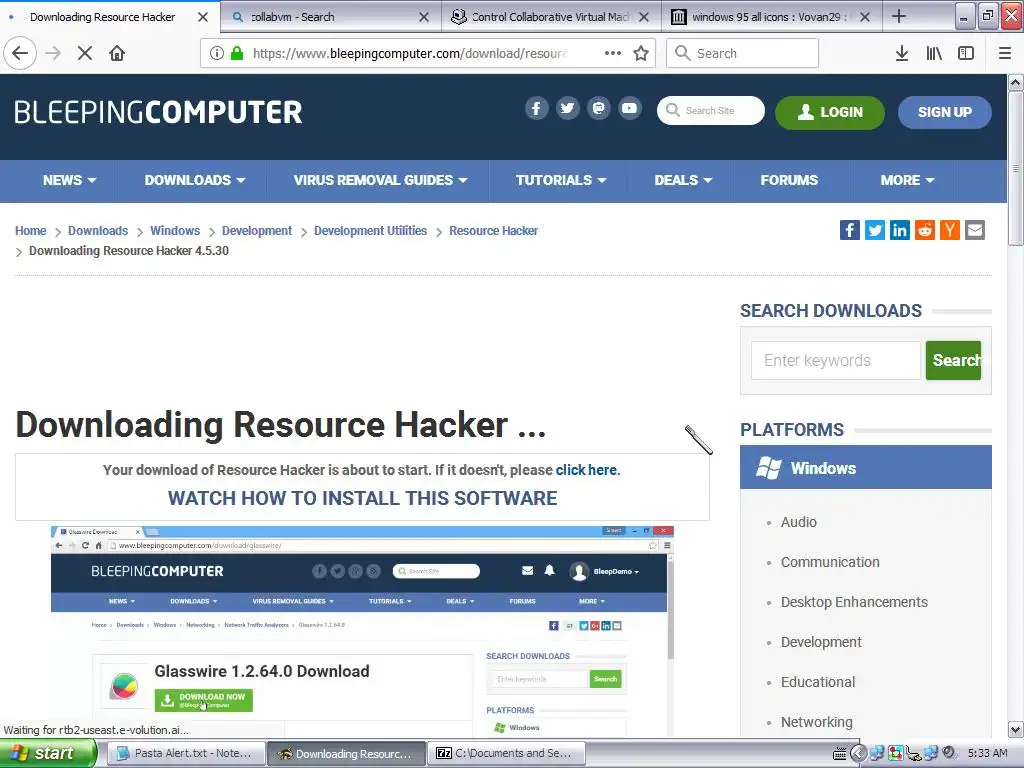Open BleepingComputer YouTube header icon
This screenshot has height=768, width=1024.
(x=630, y=108)
